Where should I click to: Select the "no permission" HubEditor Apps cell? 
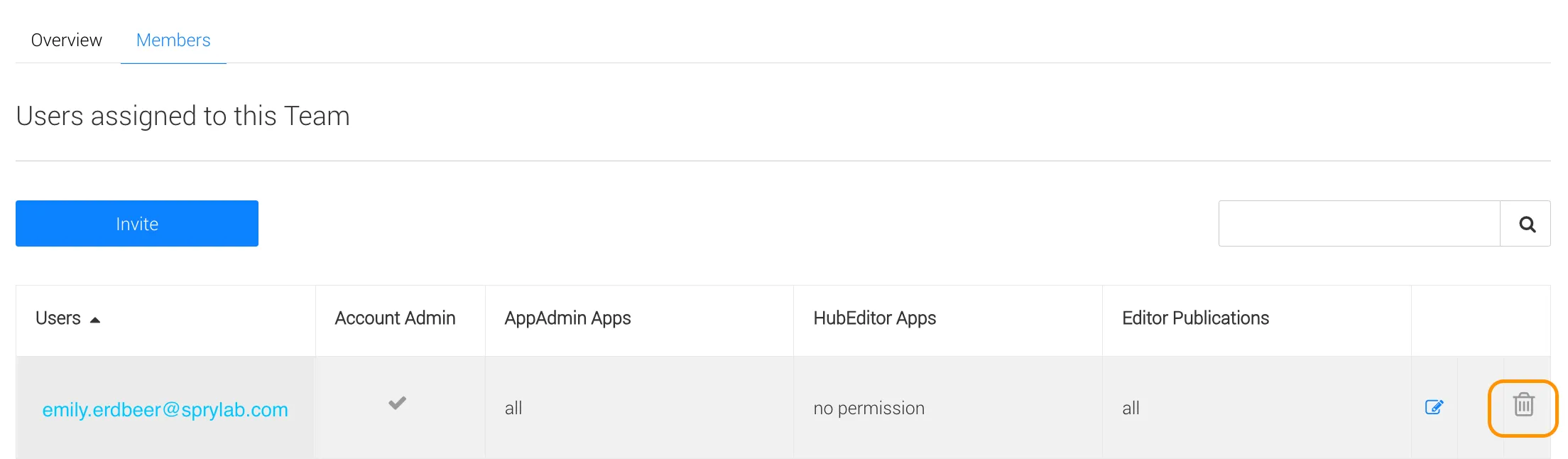[x=869, y=408]
